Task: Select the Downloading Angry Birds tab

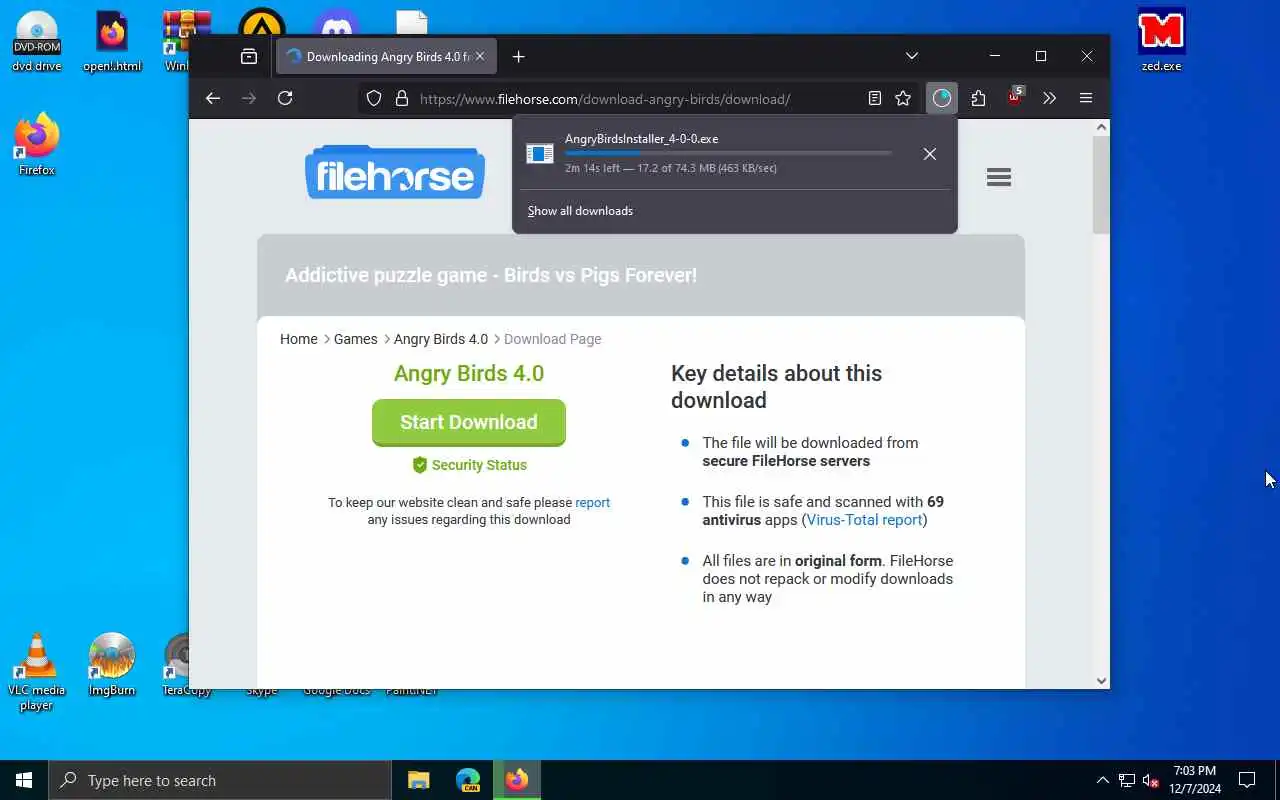Action: (385, 57)
